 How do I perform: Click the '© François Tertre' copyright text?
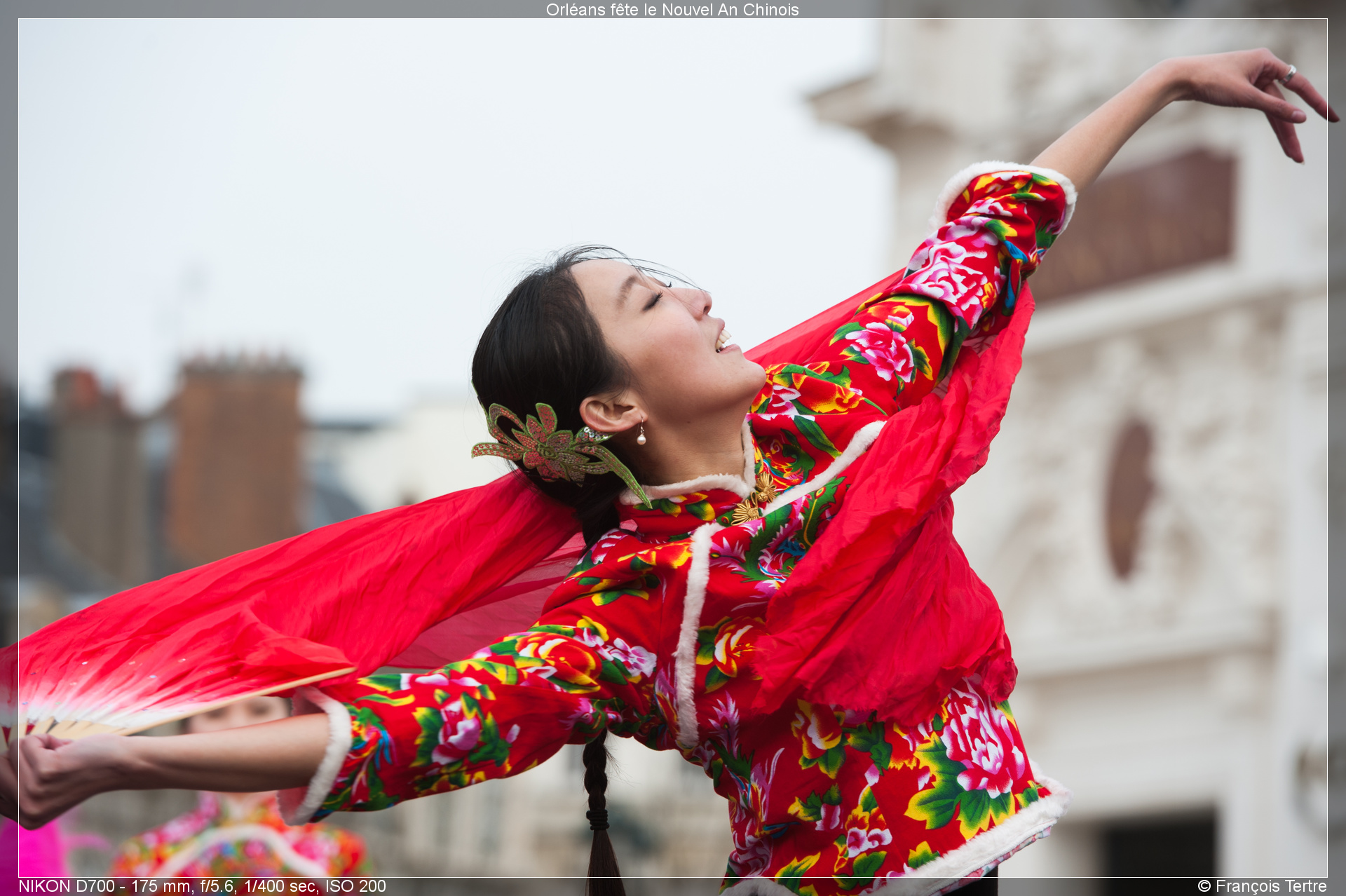click(x=1262, y=886)
